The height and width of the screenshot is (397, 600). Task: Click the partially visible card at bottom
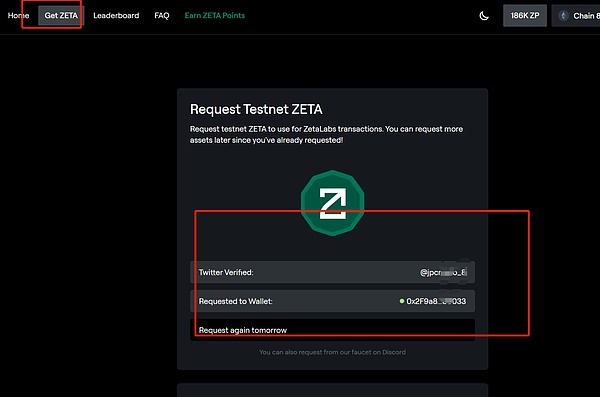click(x=333, y=390)
